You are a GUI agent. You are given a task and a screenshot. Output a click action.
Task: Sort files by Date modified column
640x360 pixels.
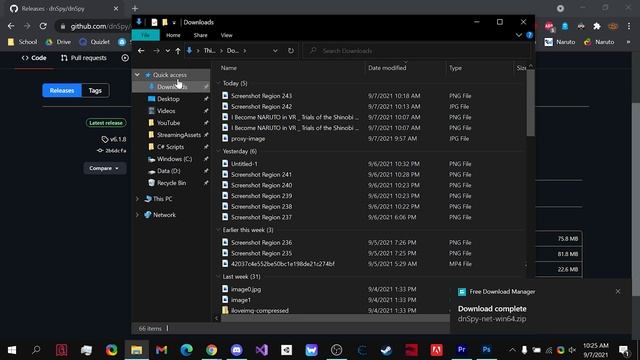[387, 68]
